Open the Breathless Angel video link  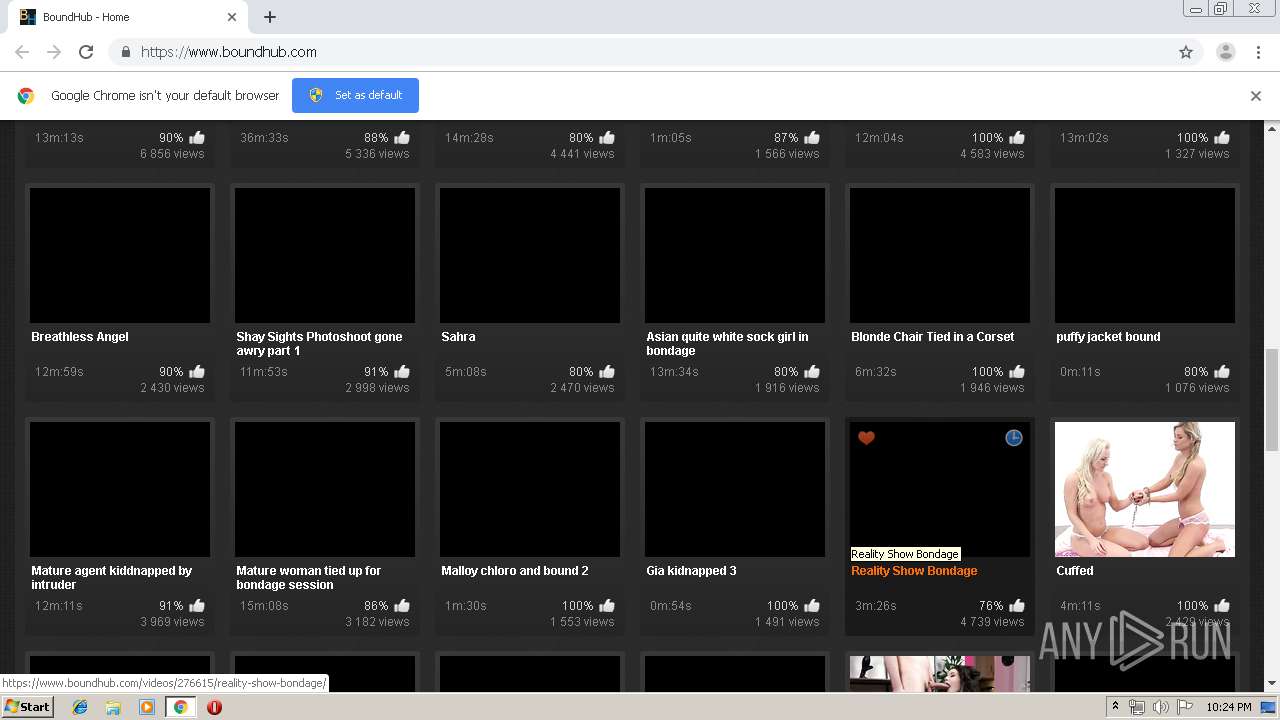click(80, 337)
